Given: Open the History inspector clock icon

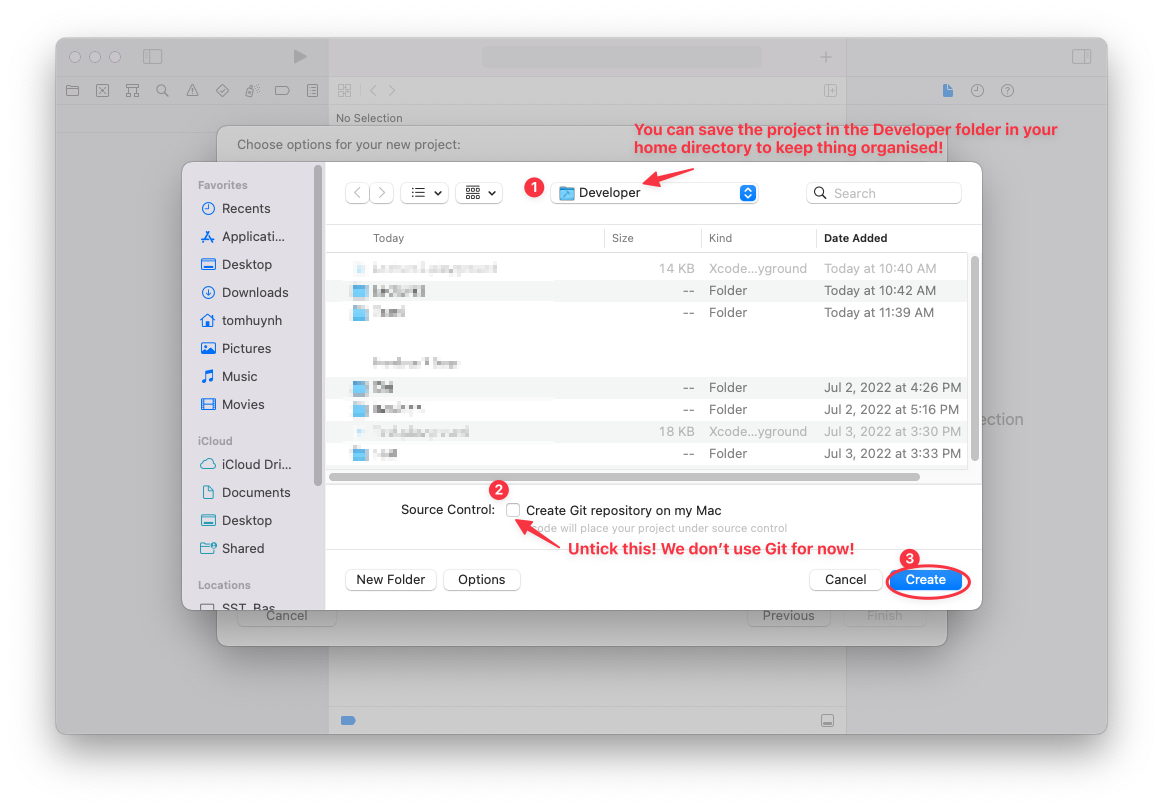Looking at the screenshot, I should click(976, 90).
